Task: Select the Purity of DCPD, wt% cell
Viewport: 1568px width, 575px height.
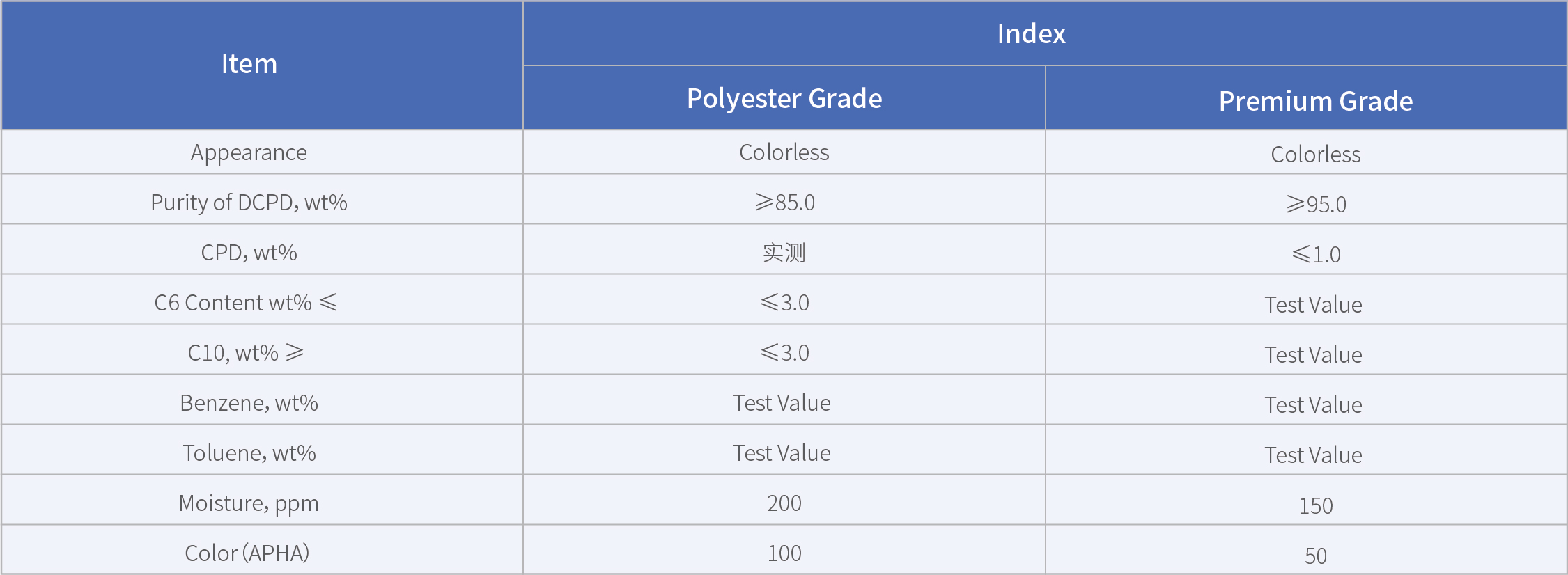Action: click(249, 203)
